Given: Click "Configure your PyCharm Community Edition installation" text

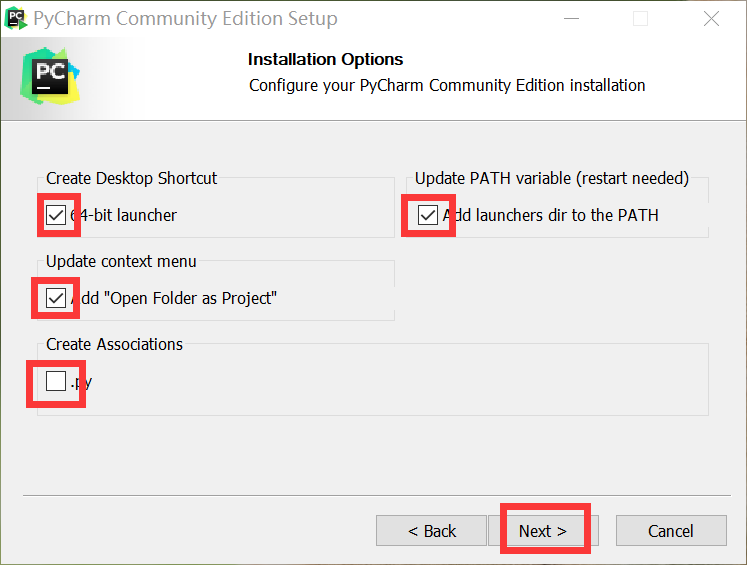Looking at the screenshot, I should pos(447,86).
